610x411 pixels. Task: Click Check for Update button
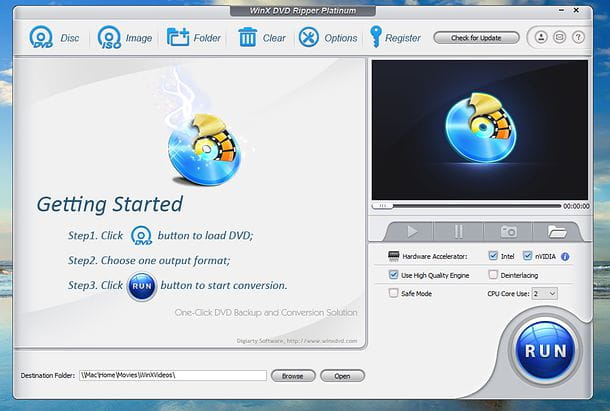click(476, 38)
